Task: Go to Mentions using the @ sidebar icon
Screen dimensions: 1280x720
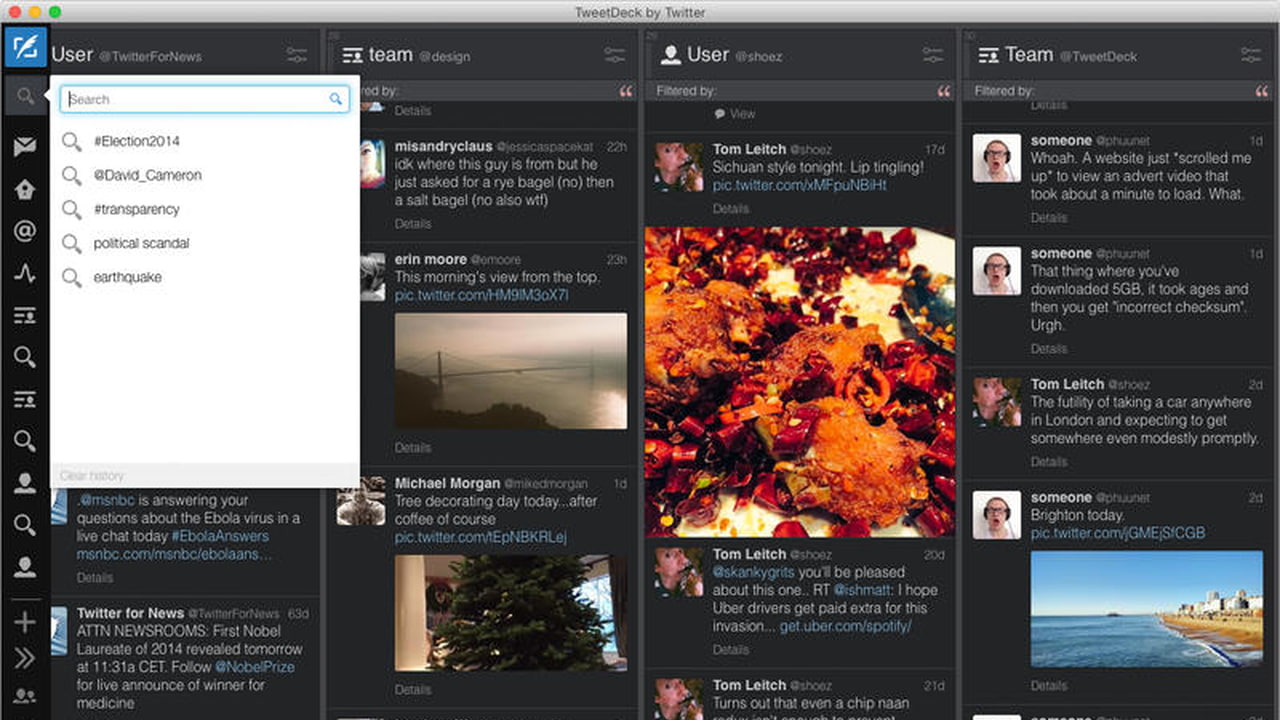Action: tap(25, 231)
